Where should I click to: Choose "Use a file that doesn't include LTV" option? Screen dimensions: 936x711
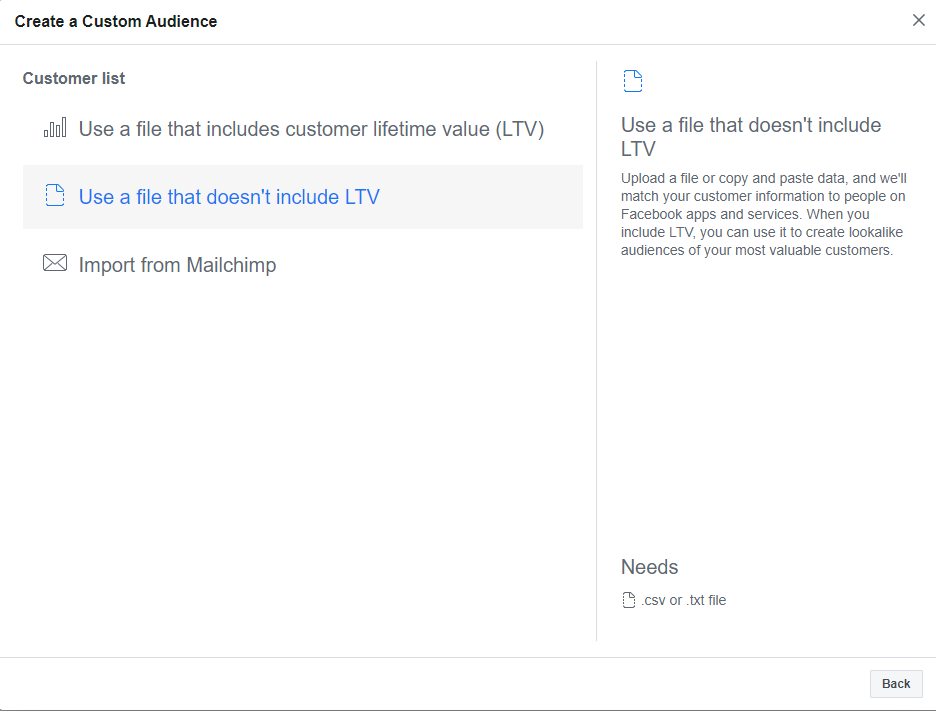(229, 197)
